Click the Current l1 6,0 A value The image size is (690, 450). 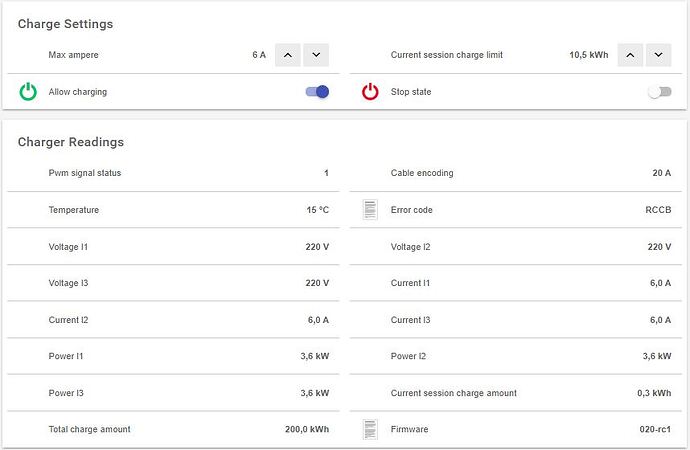[x=661, y=283]
